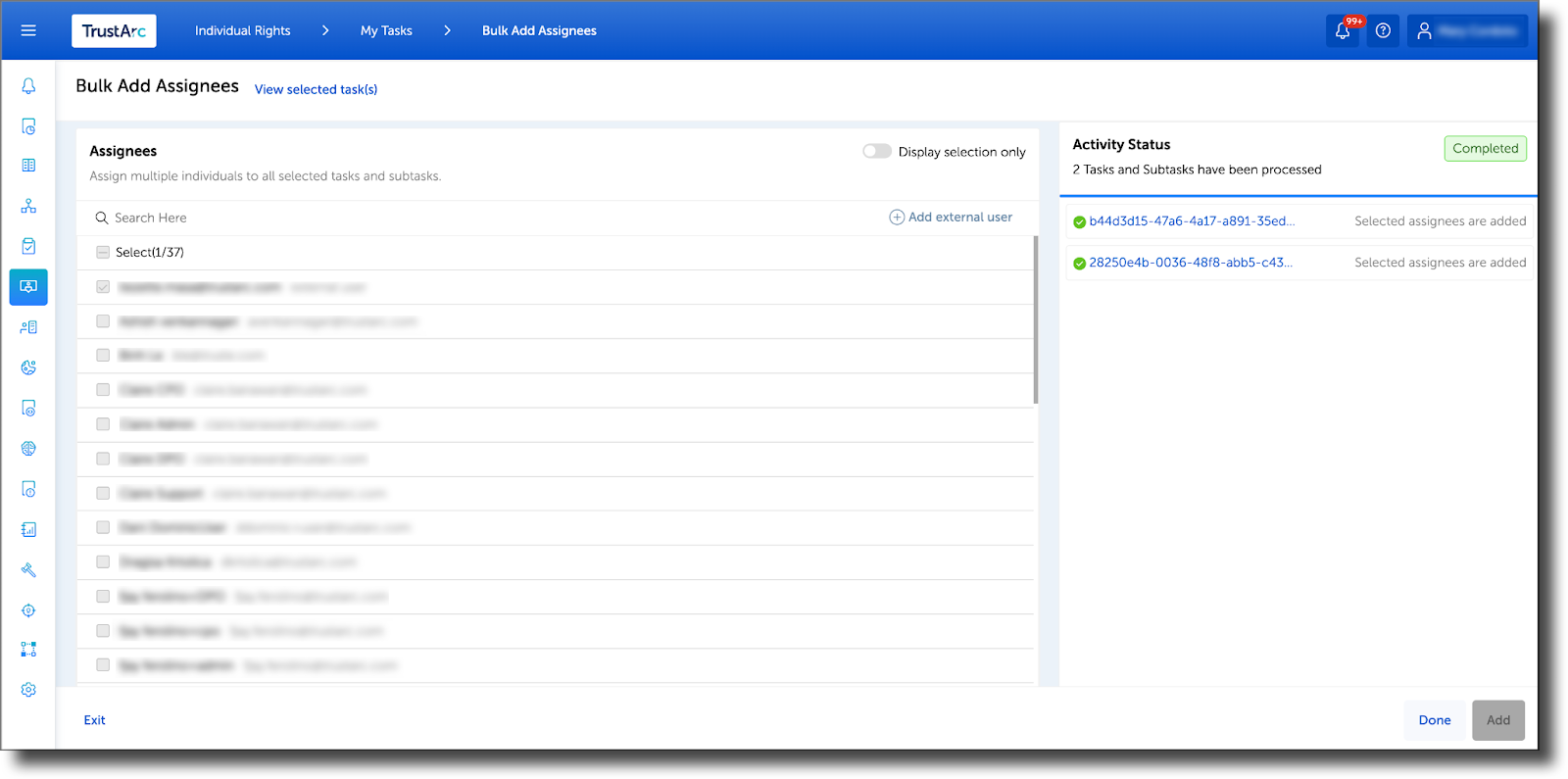
Task: Toggle the Select(1/37) select-all checkbox
Action: 103,252
